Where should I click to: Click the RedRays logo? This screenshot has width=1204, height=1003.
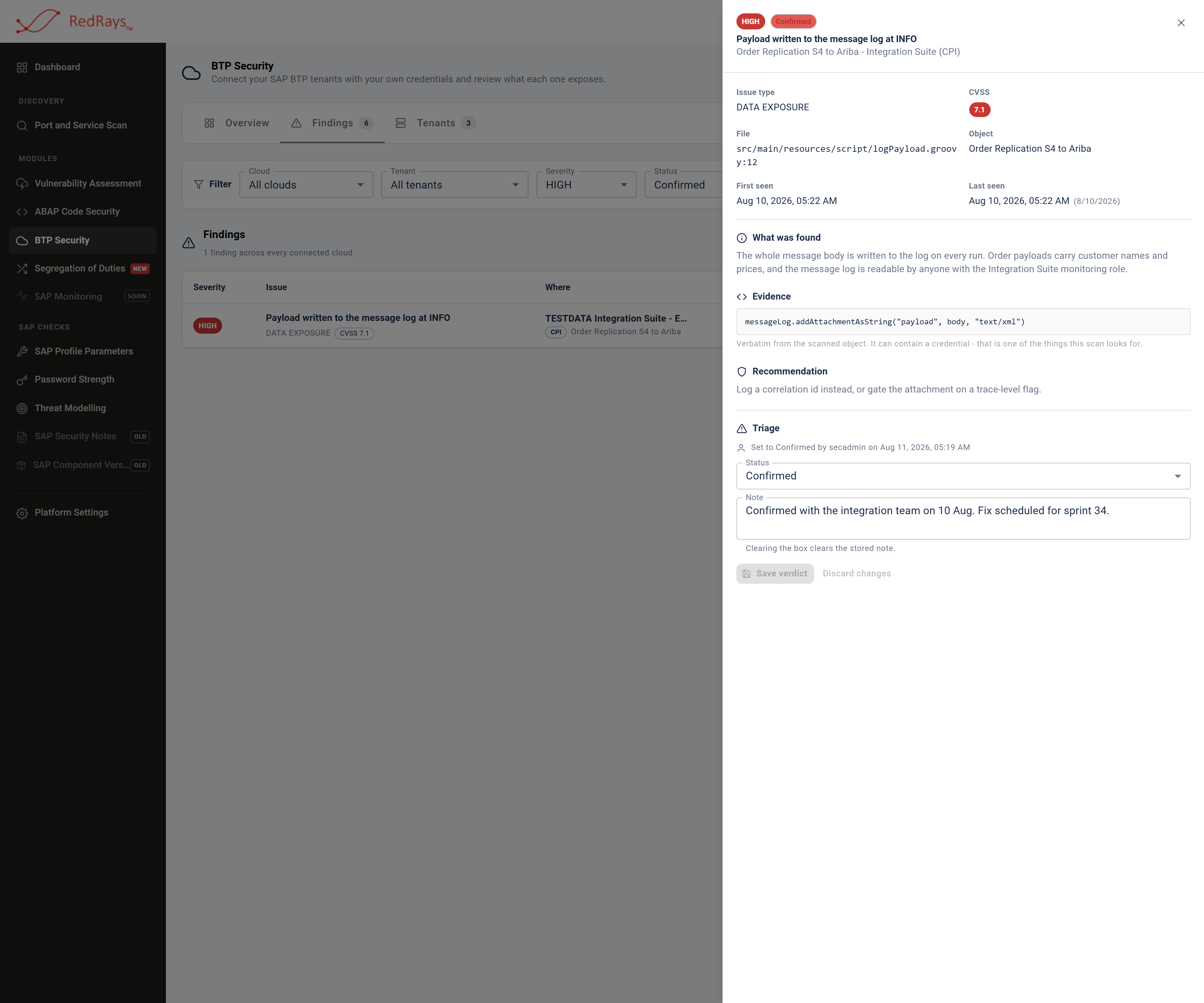[75, 21]
